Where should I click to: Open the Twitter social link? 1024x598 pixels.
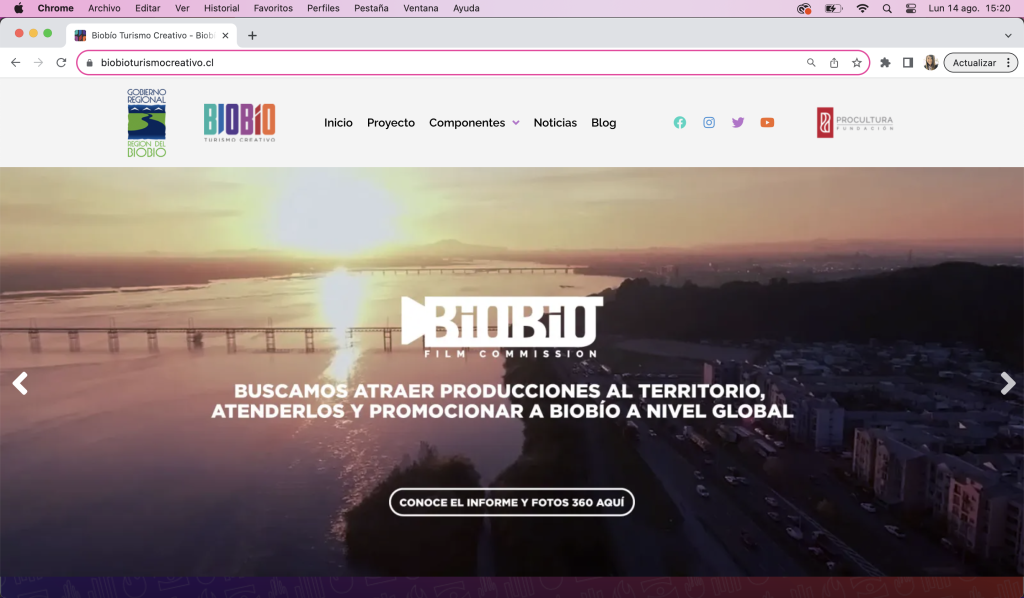738,123
